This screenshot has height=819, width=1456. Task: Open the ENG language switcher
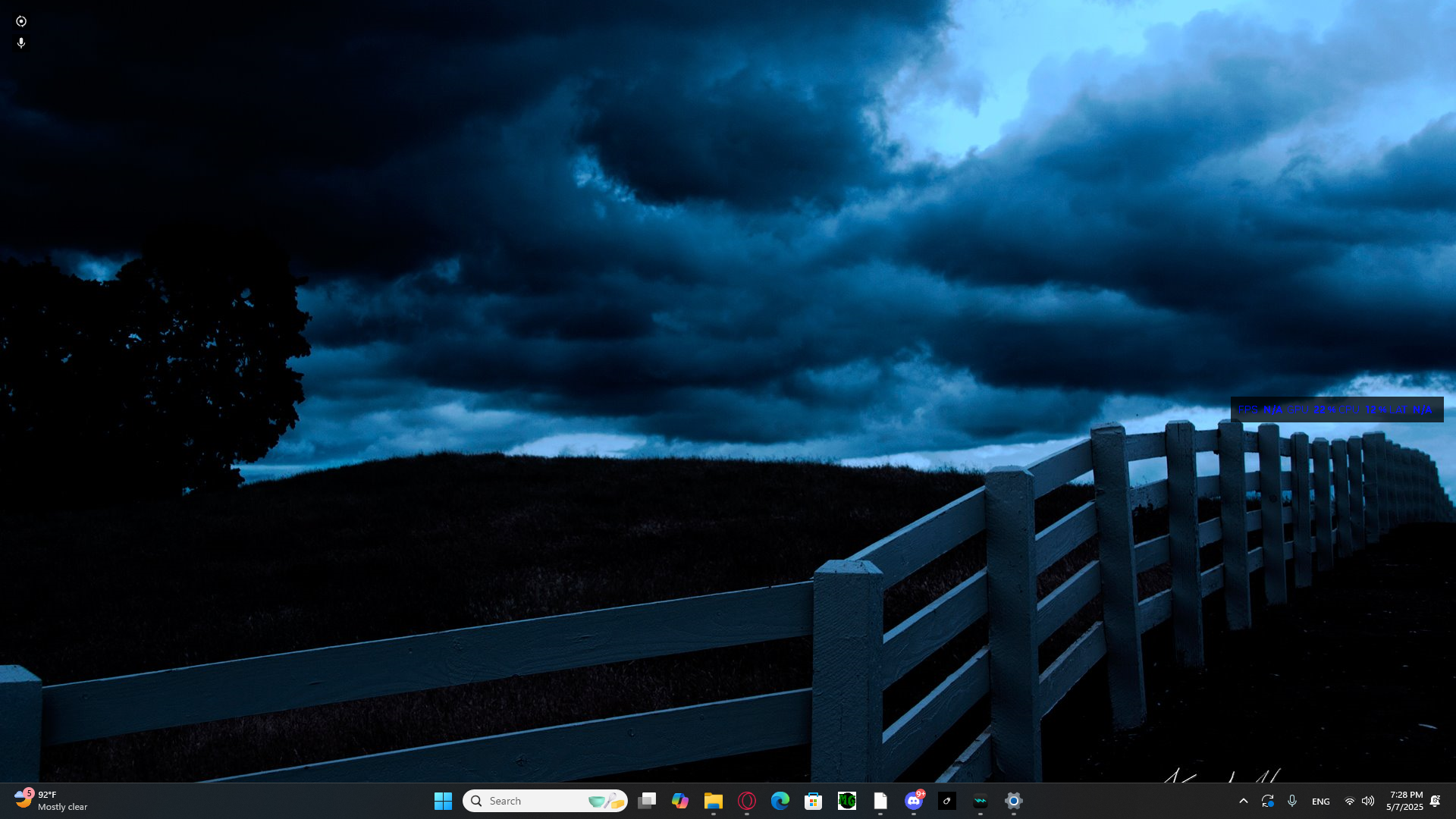pos(1321,802)
